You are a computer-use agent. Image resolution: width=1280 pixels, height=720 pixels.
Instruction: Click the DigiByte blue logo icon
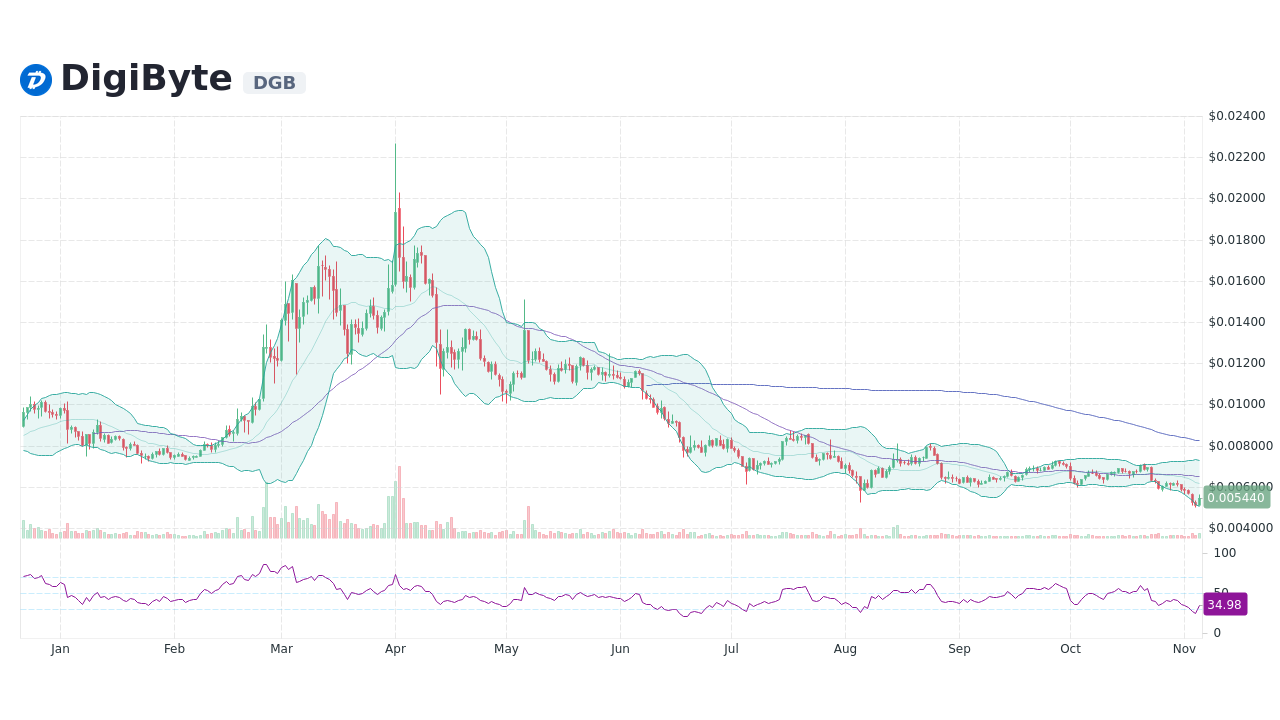(x=36, y=80)
